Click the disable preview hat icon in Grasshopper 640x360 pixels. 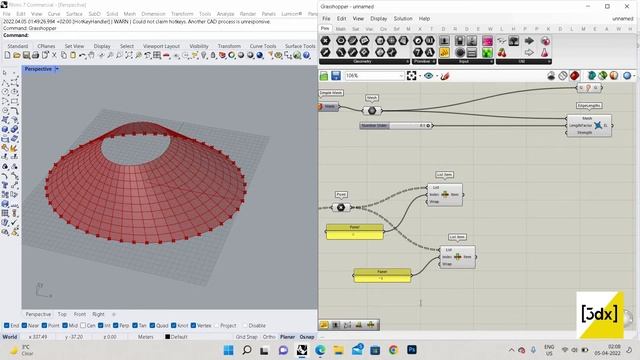[x=551, y=76]
